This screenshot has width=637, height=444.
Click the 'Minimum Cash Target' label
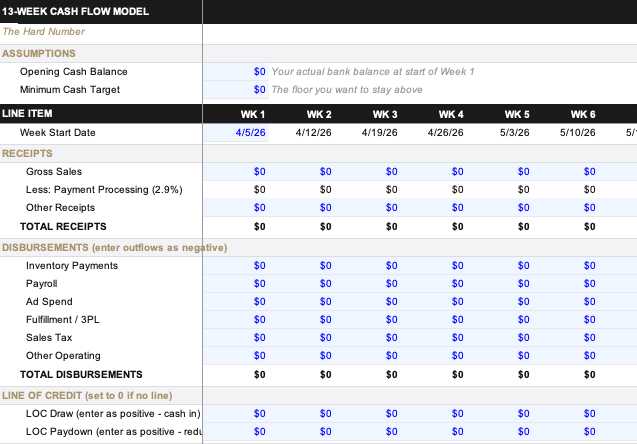(x=70, y=89)
